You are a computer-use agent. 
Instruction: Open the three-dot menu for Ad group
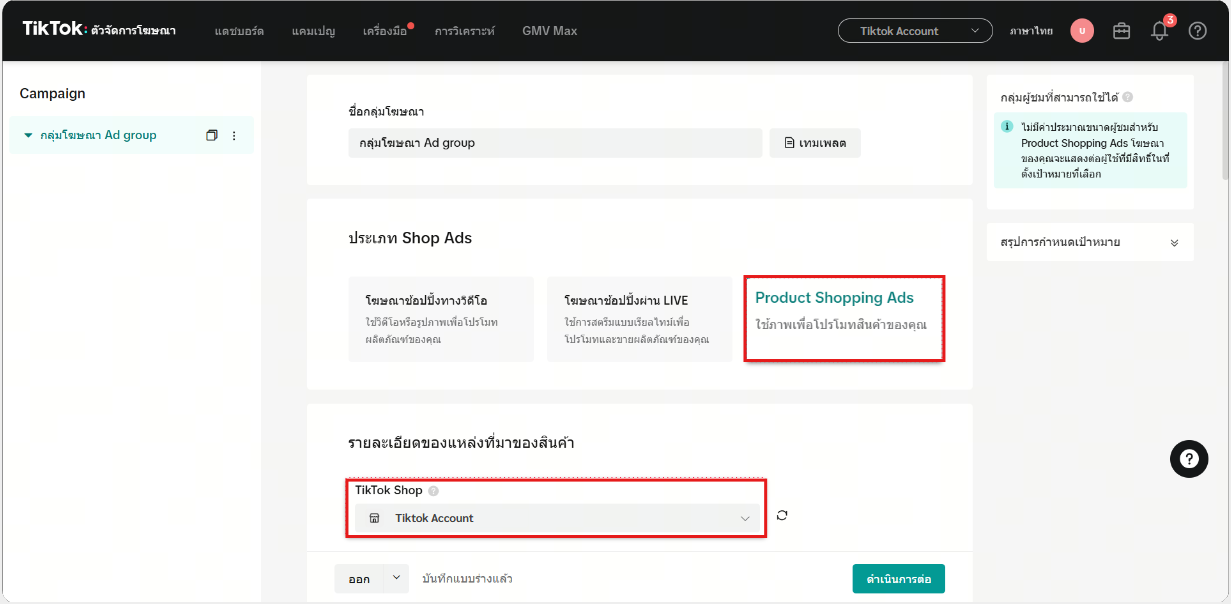point(234,136)
